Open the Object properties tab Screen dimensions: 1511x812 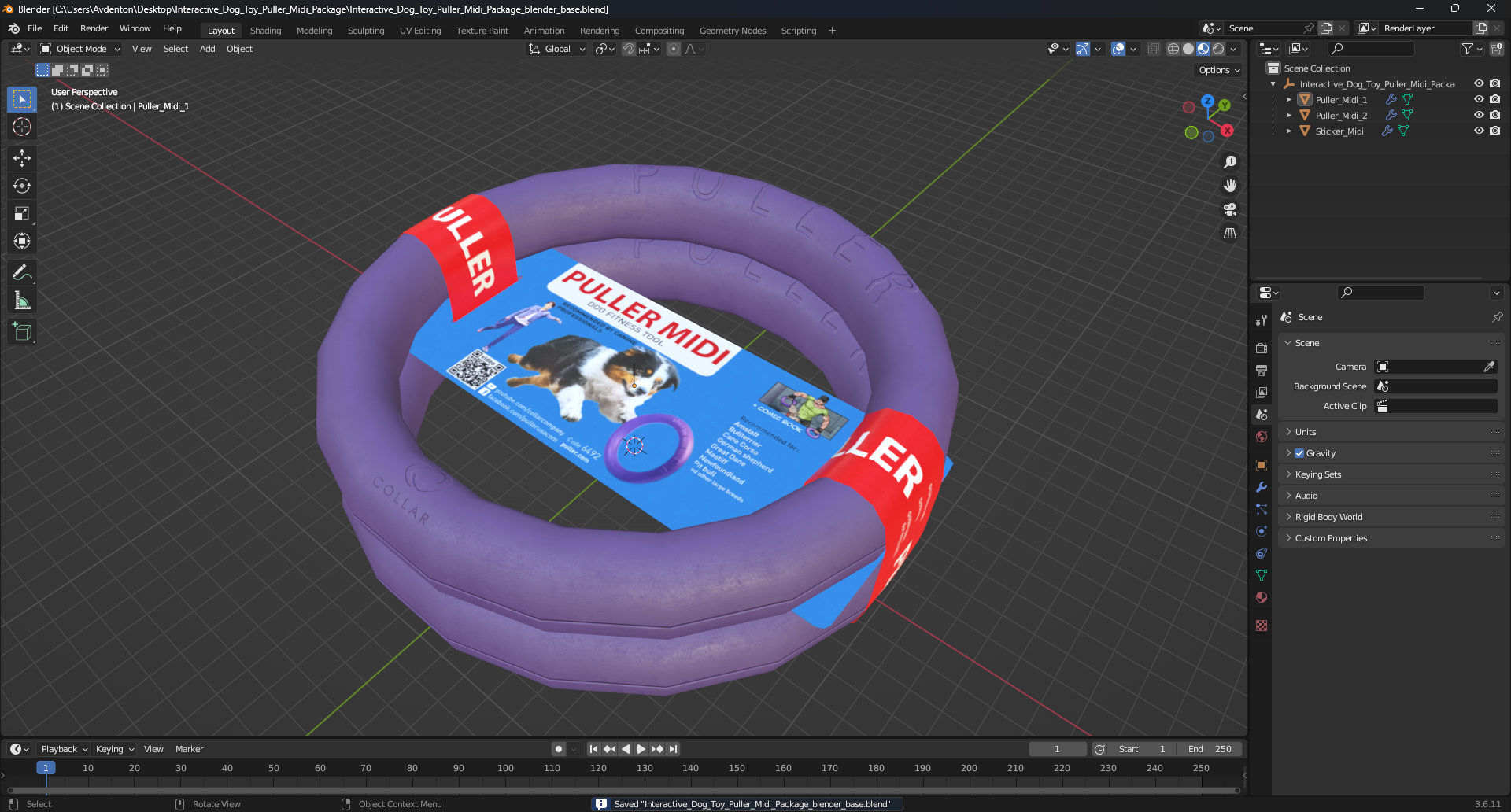(1262, 465)
